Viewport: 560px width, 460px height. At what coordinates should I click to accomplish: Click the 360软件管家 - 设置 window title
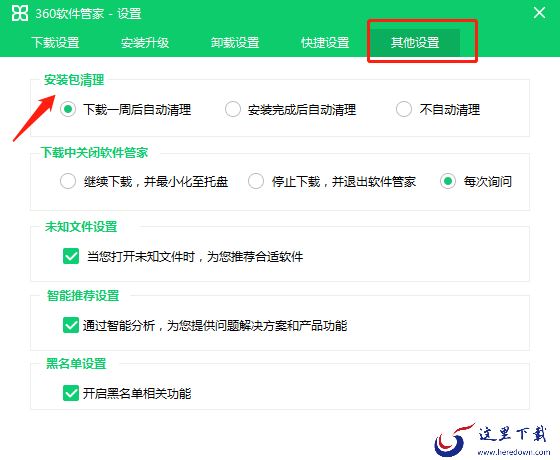[88, 14]
